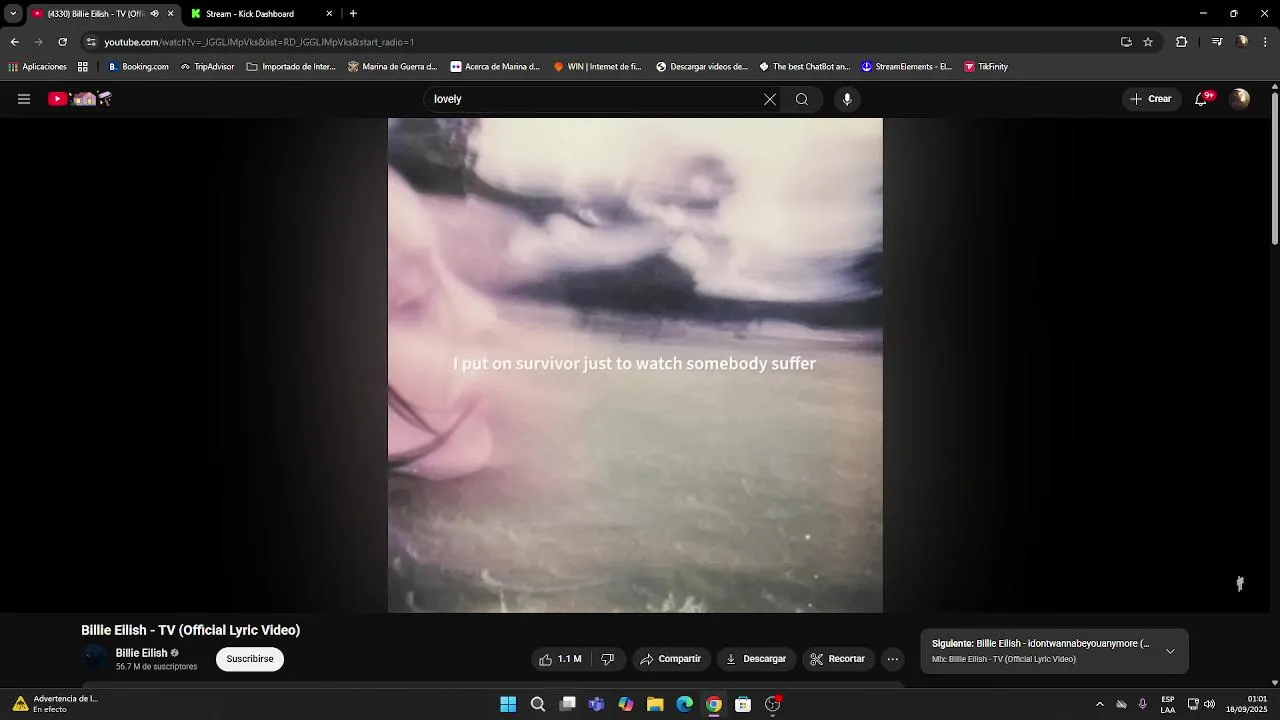Switch to Stream - Kick Dashboard tab
The image size is (1280, 720).
point(250,14)
